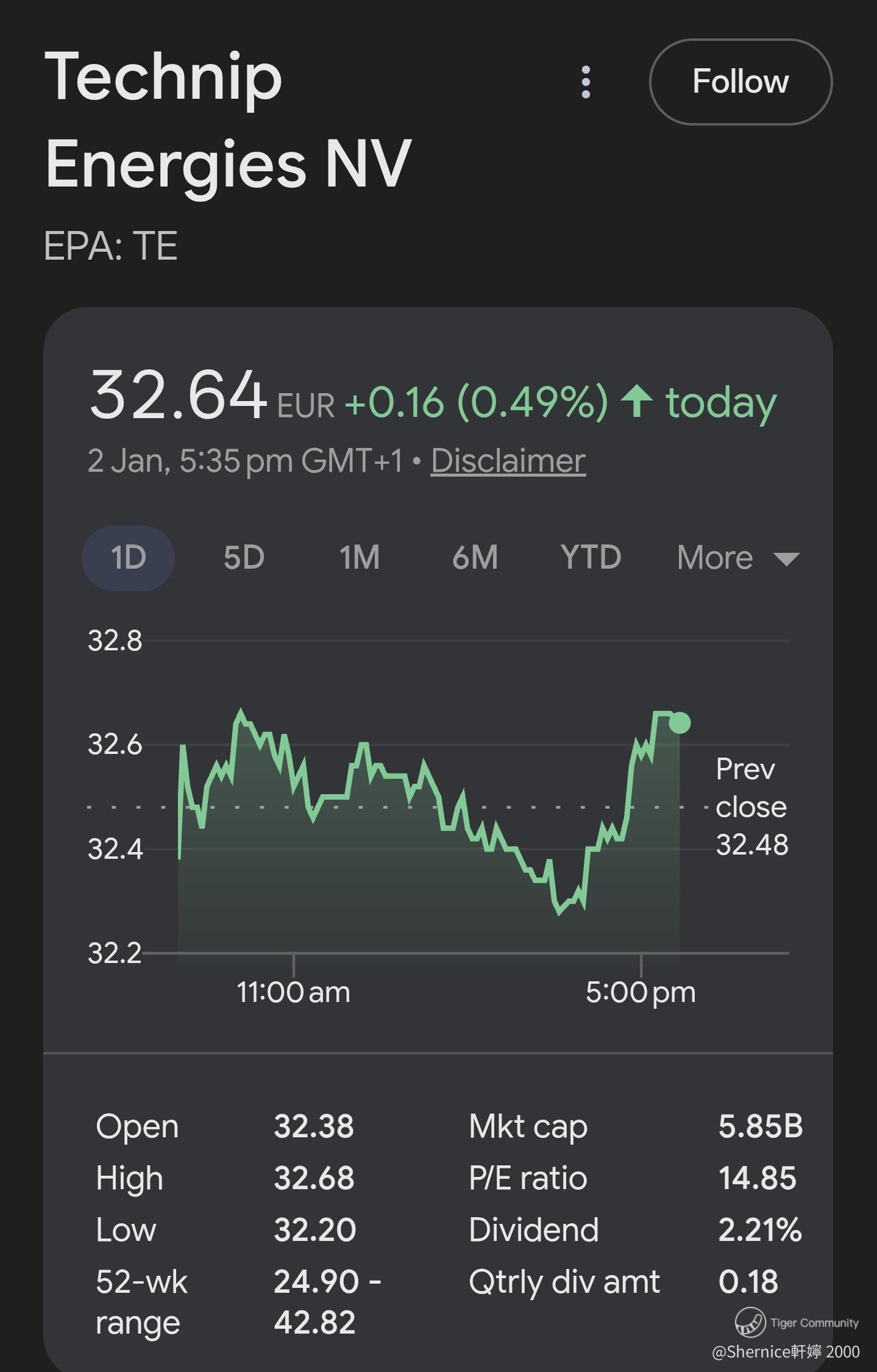Click the 32.64 current price value
The height and width of the screenshot is (1372, 877).
(x=178, y=396)
